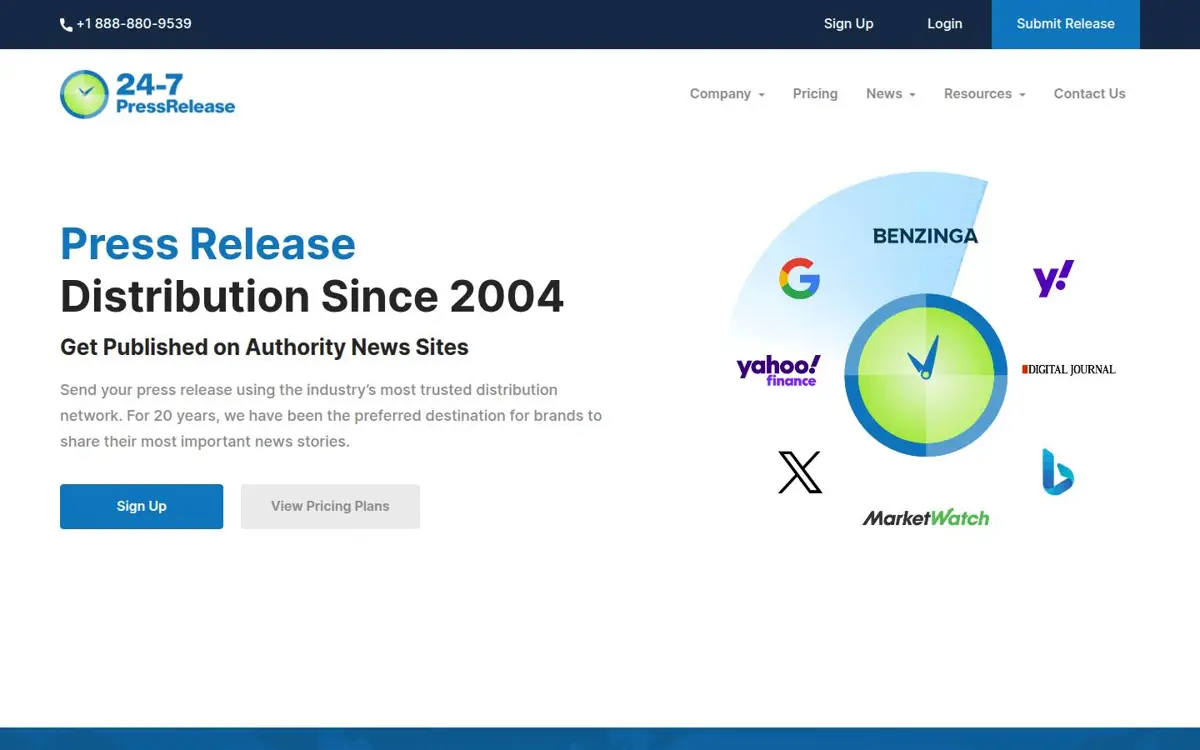1200x750 pixels.
Task: Open the Company dropdown menu
Action: (727, 94)
